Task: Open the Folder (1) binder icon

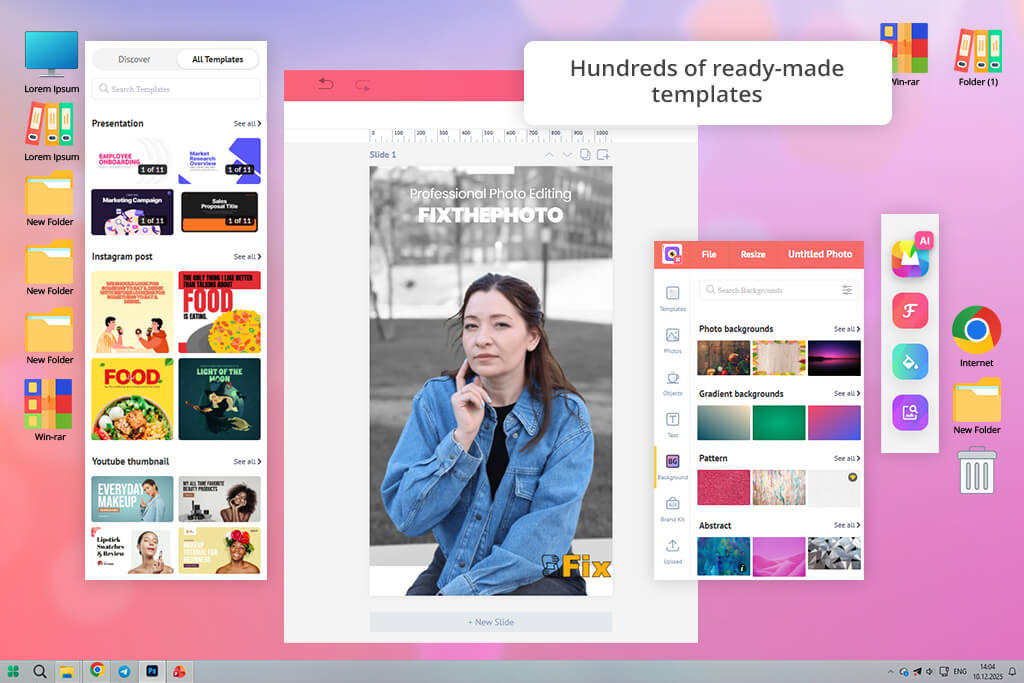Action: pos(978,57)
